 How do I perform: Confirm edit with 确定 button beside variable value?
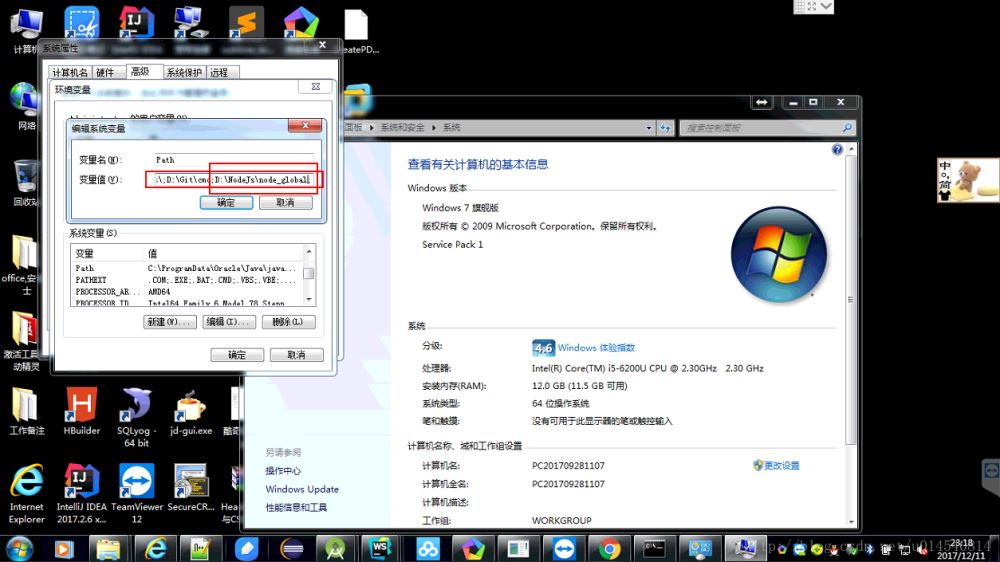226,202
